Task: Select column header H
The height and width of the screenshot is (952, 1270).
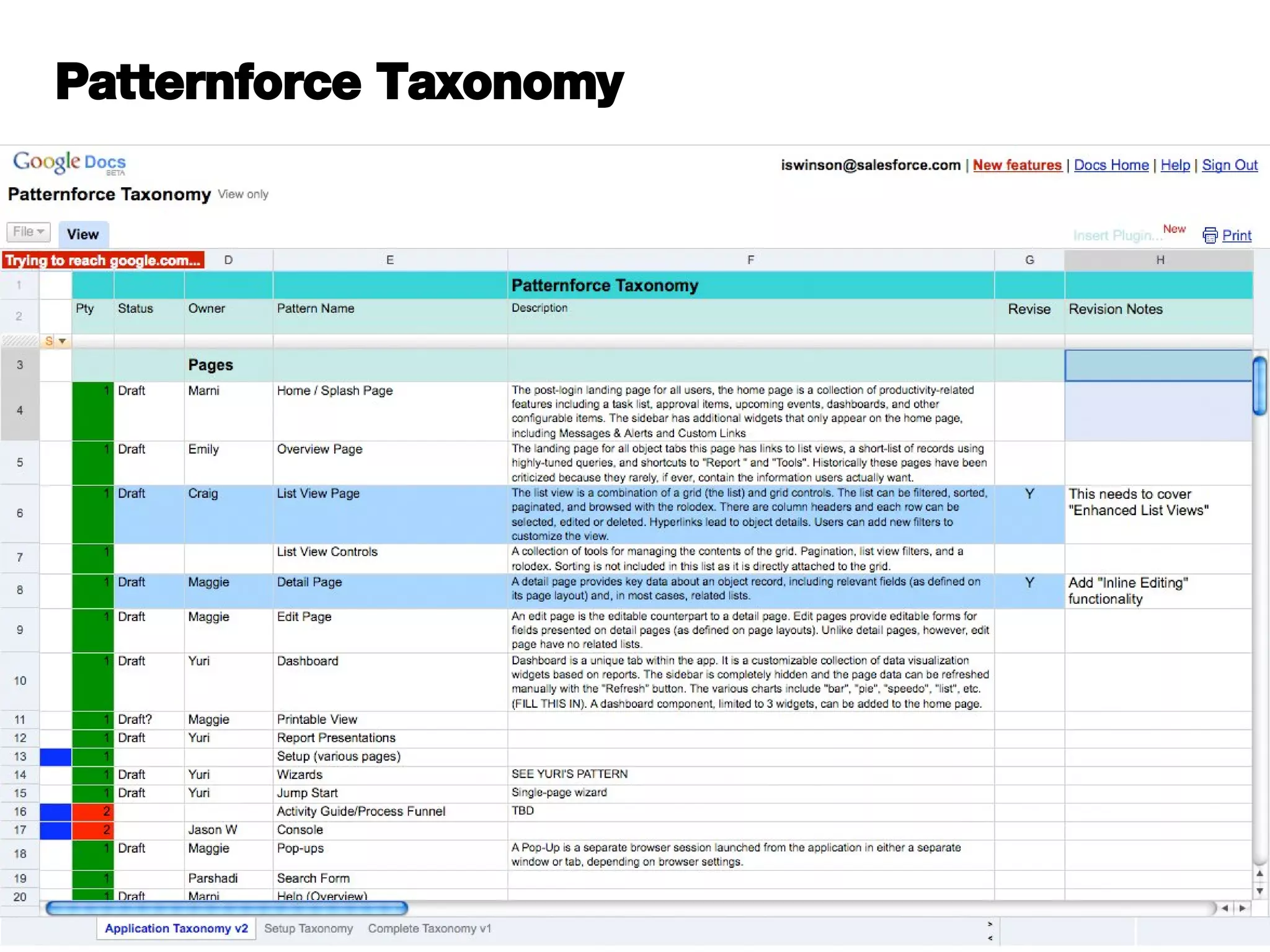Action: click(x=1159, y=260)
